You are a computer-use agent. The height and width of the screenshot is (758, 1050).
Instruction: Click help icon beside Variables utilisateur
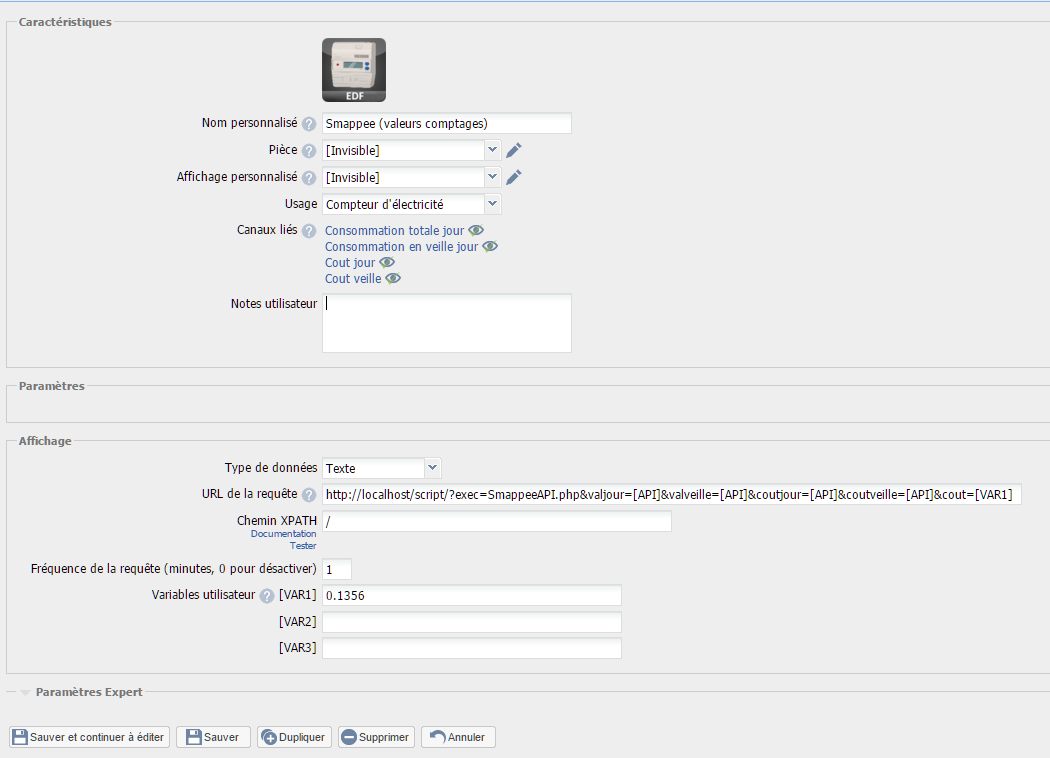point(267,596)
